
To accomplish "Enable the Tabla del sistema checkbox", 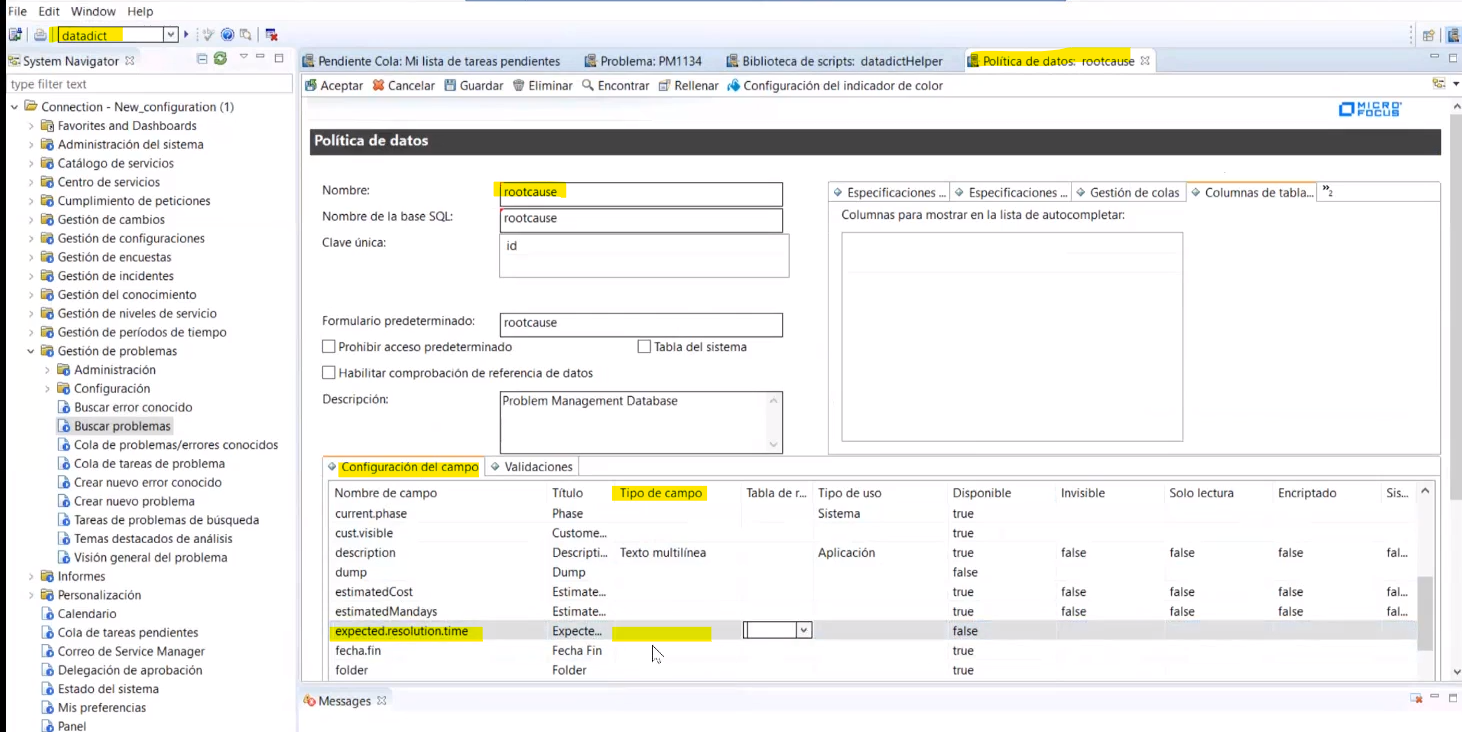I will pyautogui.click(x=644, y=346).
